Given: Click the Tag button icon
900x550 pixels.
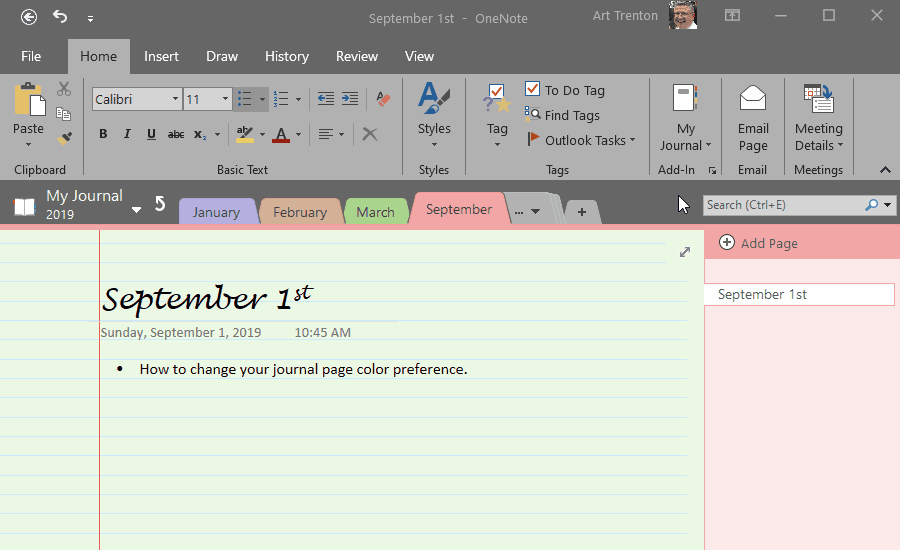Looking at the screenshot, I should 497,99.
